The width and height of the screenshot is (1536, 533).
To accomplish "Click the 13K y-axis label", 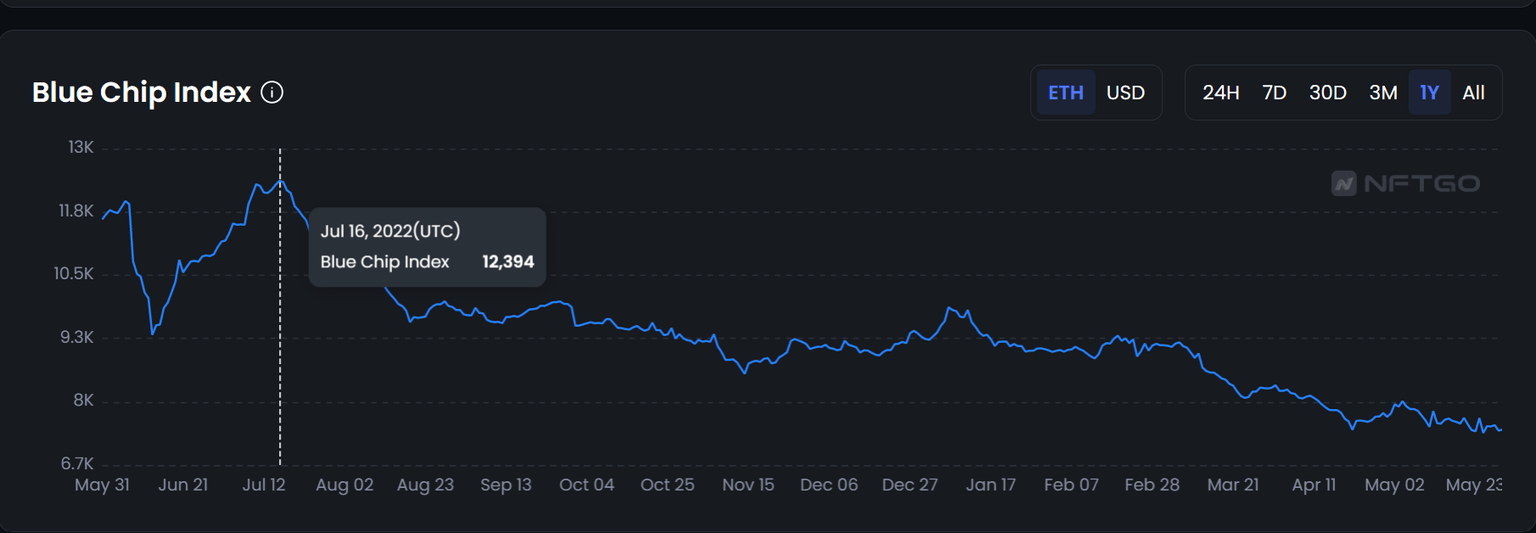I will click(x=80, y=148).
